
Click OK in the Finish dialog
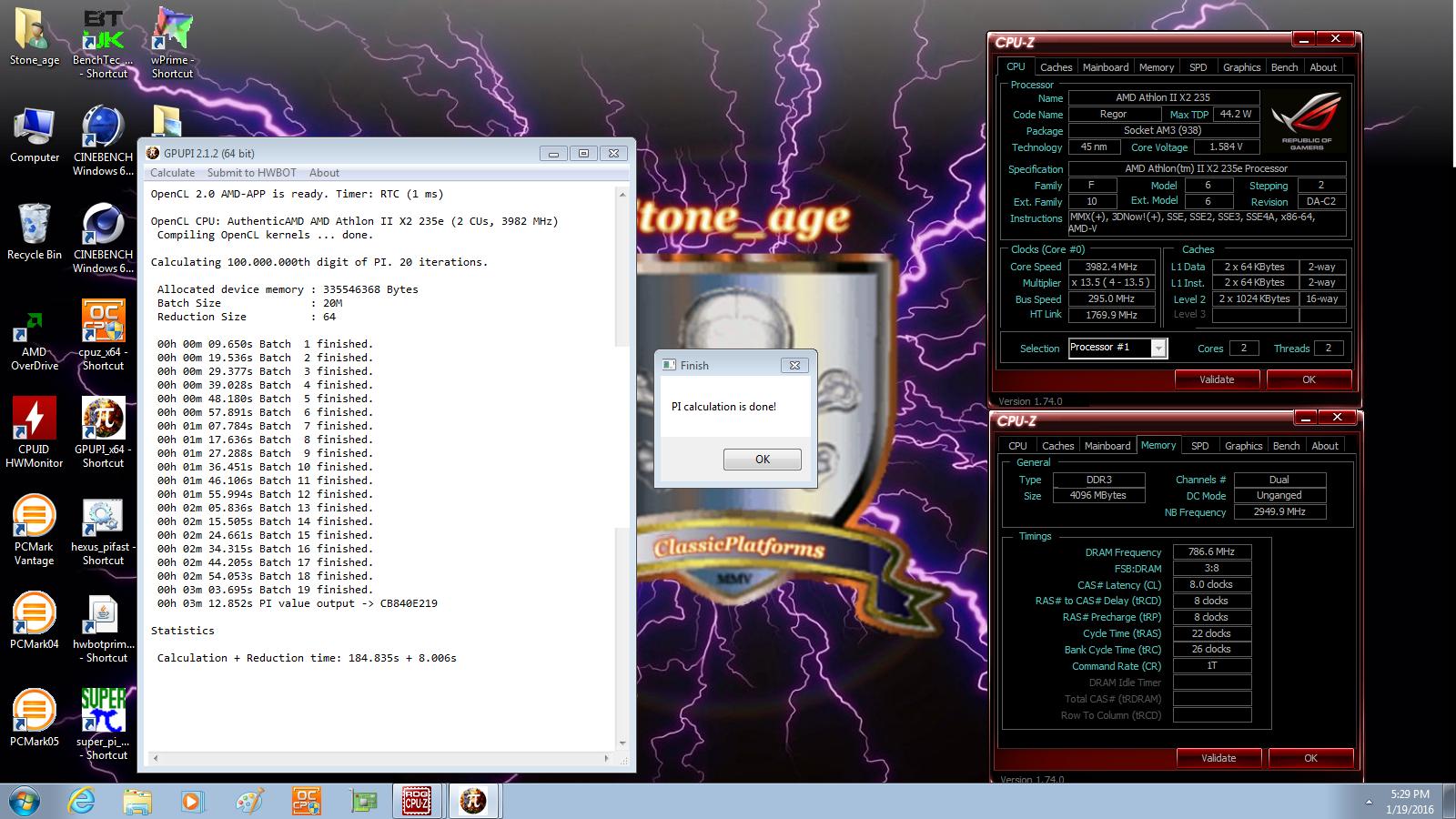(763, 460)
